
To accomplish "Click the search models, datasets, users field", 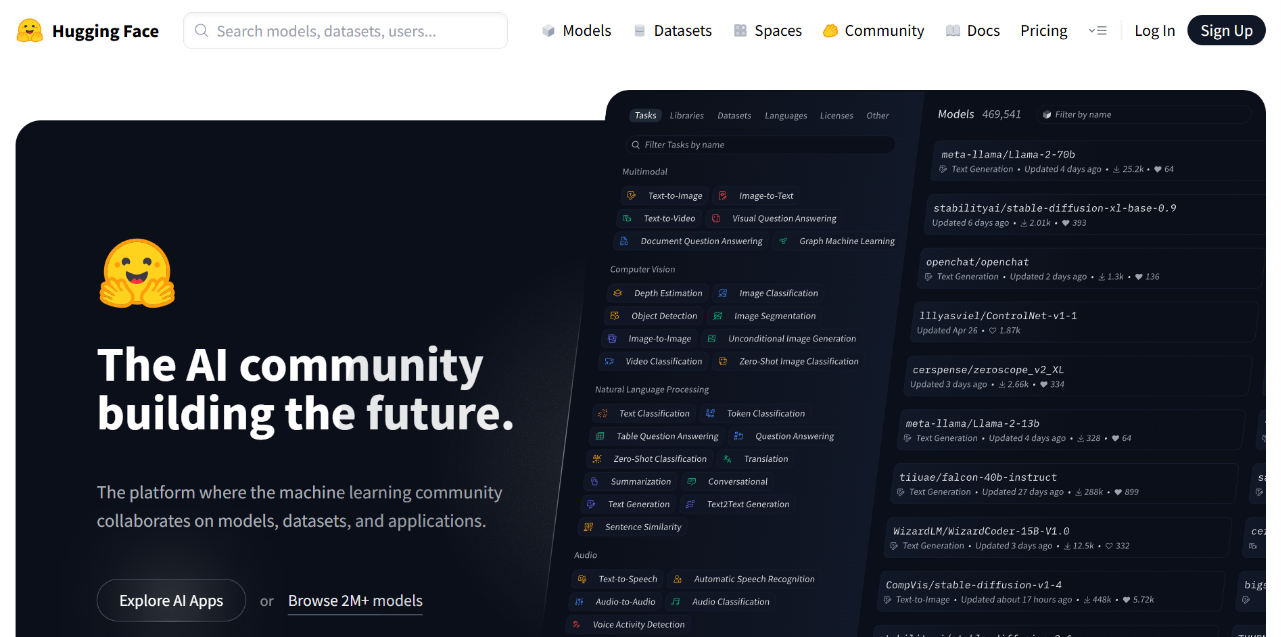I will click(x=355, y=31).
